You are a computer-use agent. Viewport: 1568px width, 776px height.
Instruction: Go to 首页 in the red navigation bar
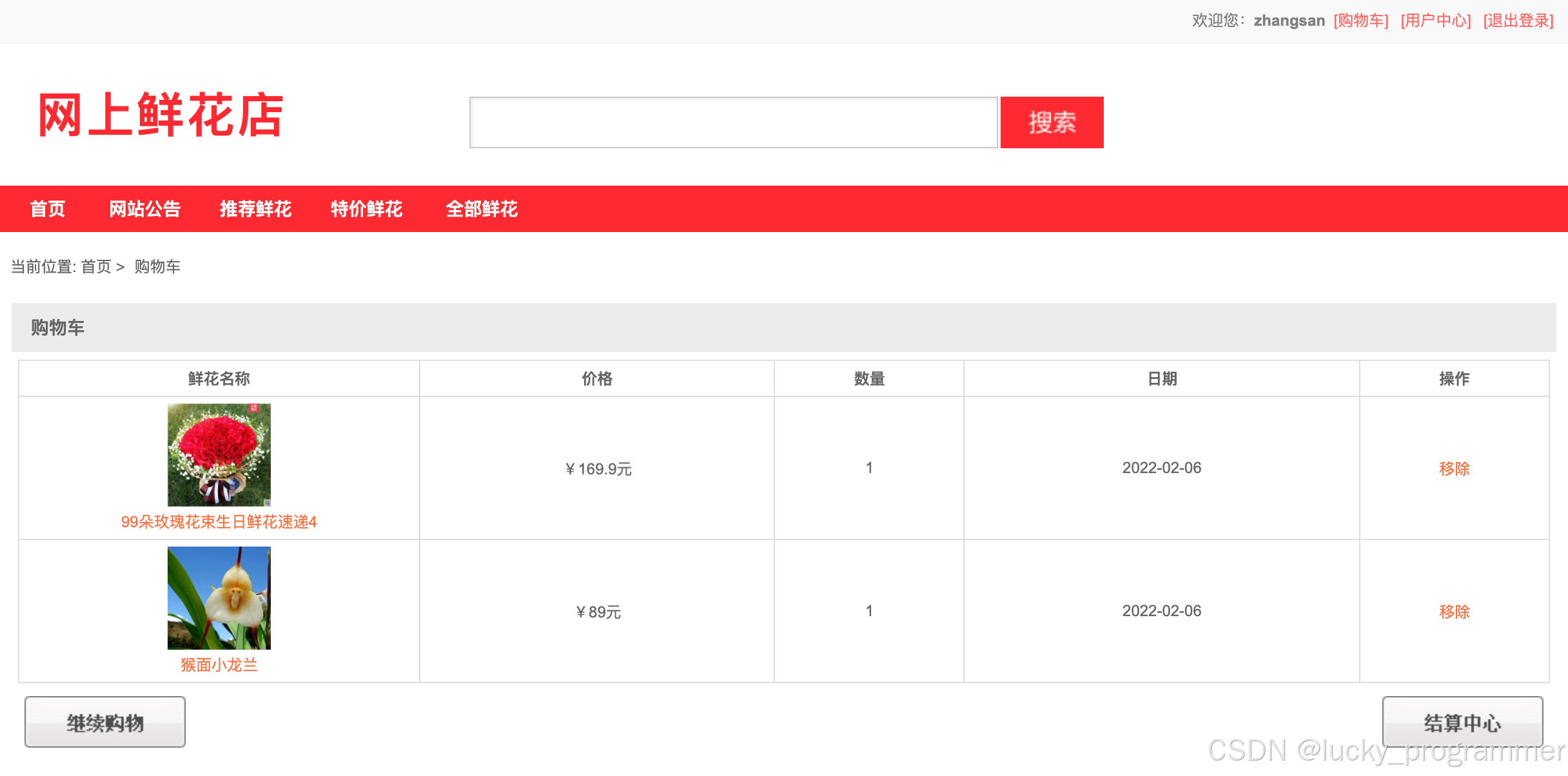(48, 209)
